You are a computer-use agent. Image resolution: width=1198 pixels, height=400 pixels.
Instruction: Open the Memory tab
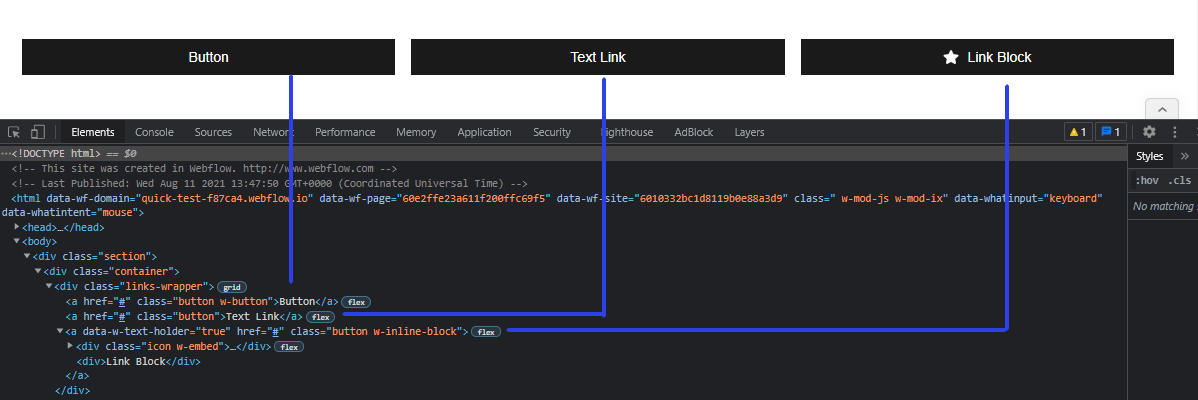(x=416, y=132)
